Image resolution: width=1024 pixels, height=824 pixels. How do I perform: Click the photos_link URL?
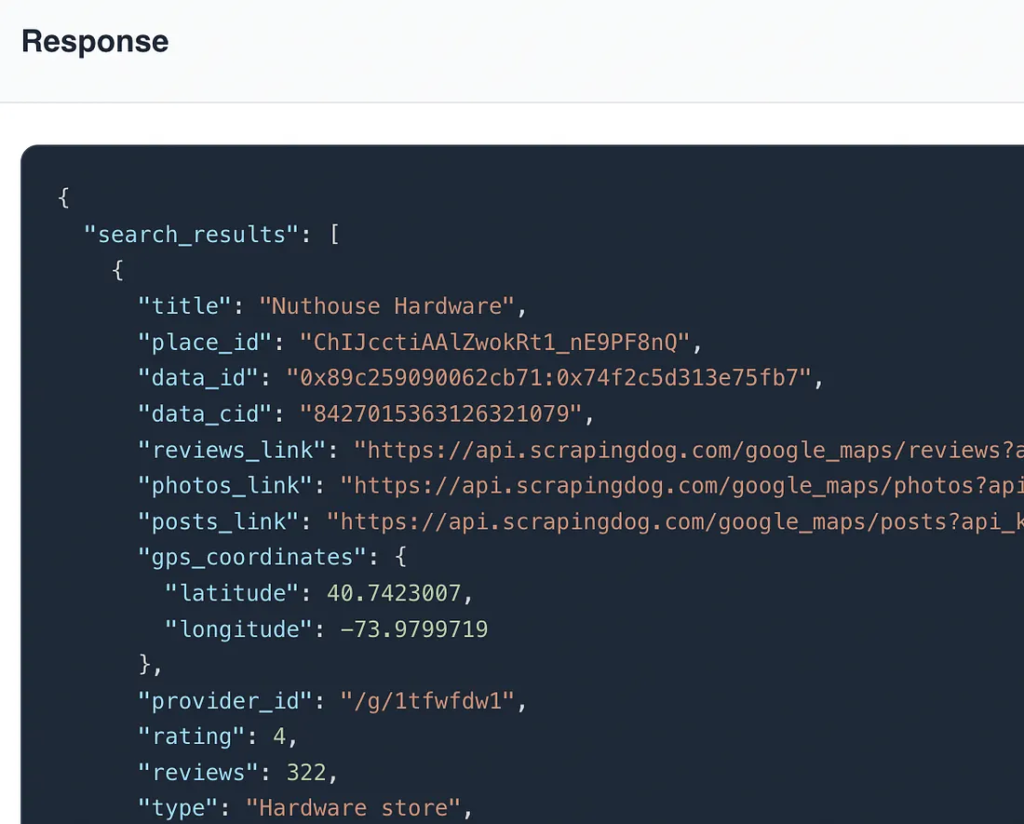690,485
